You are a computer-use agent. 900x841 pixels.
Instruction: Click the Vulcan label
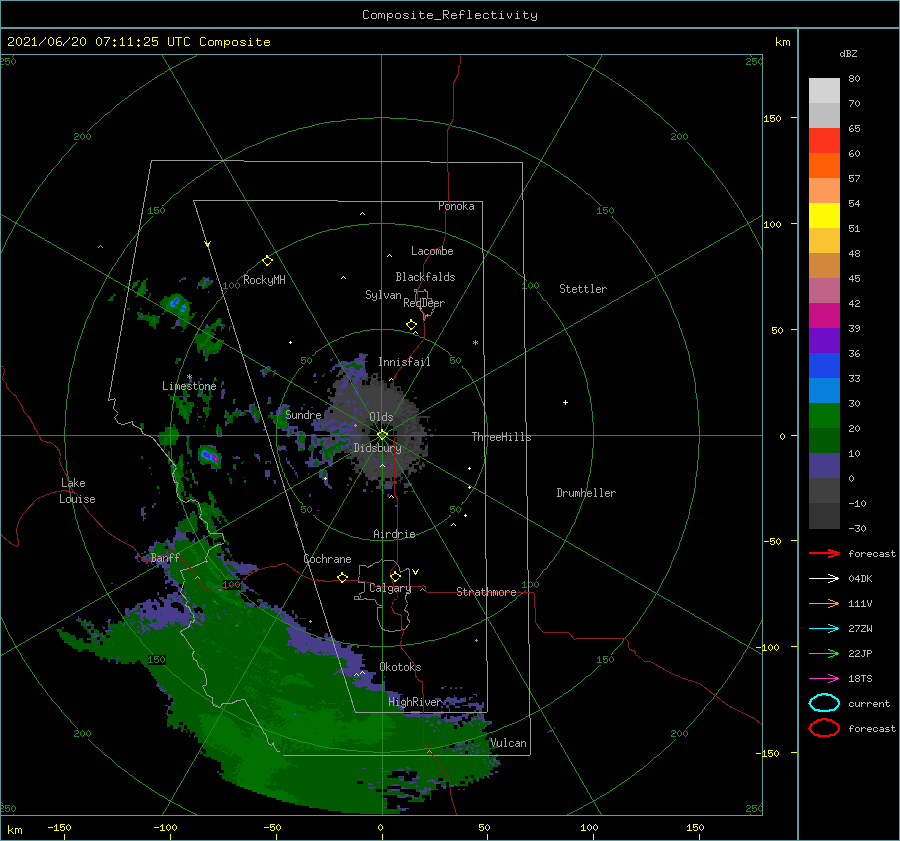508,743
